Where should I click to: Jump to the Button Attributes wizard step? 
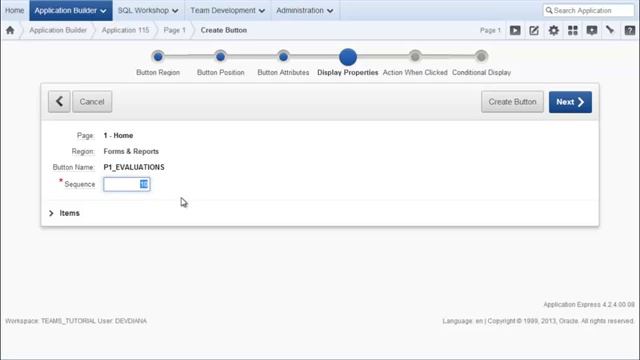pos(283,57)
